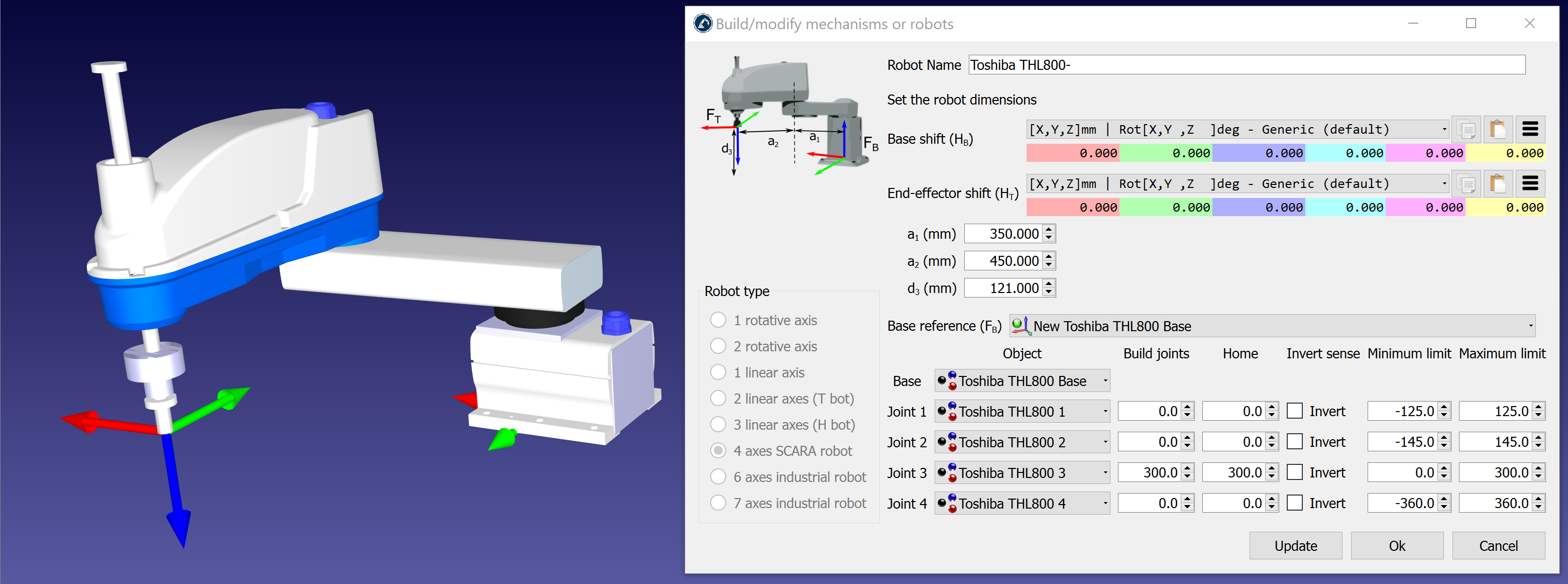
Task: Click the blue Z value of End-effector shift
Action: 1259,208
